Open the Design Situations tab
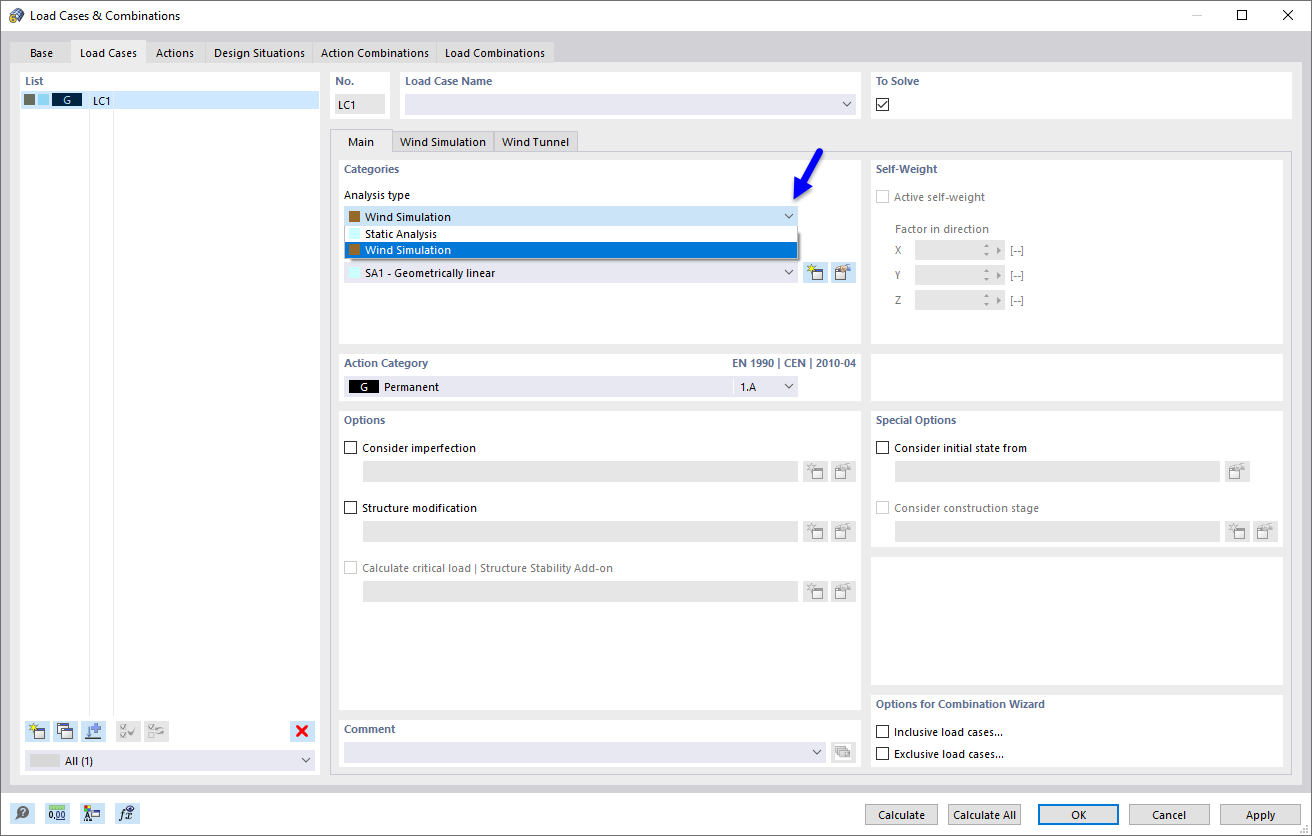Viewport: 1312px width, 836px height. [x=259, y=53]
